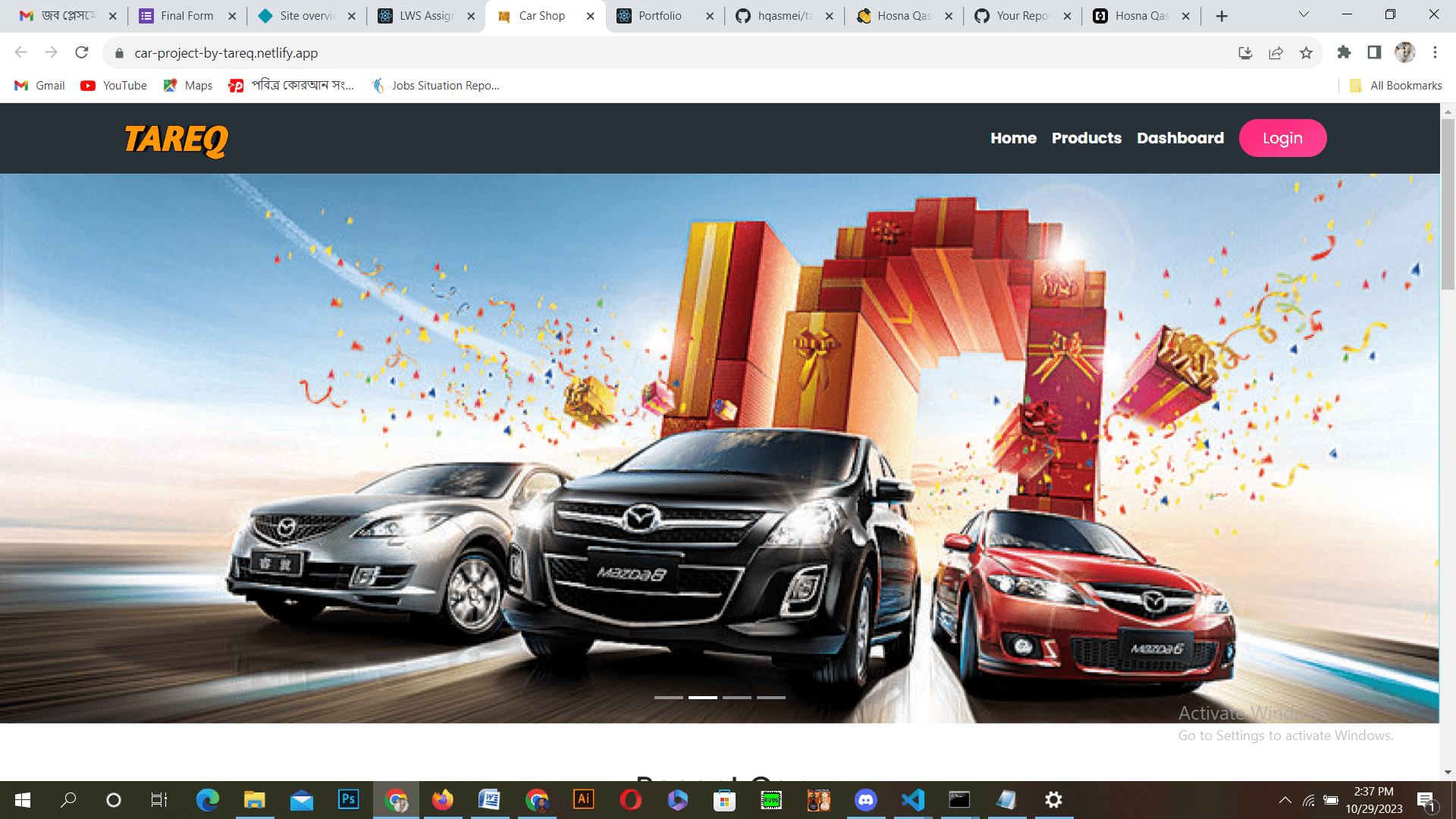Open Cortana circle icon
The height and width of the screenshot is (819, 1456).
(114, 800)
